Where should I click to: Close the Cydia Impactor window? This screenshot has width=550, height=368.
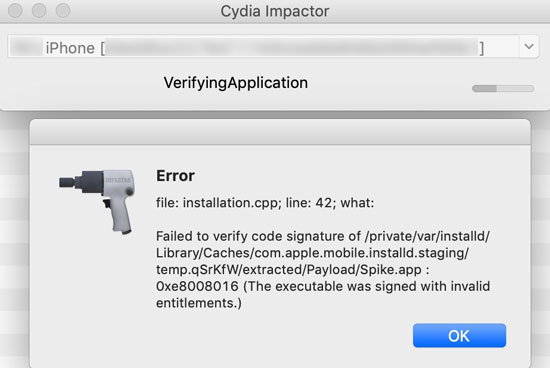pos(15,10)
